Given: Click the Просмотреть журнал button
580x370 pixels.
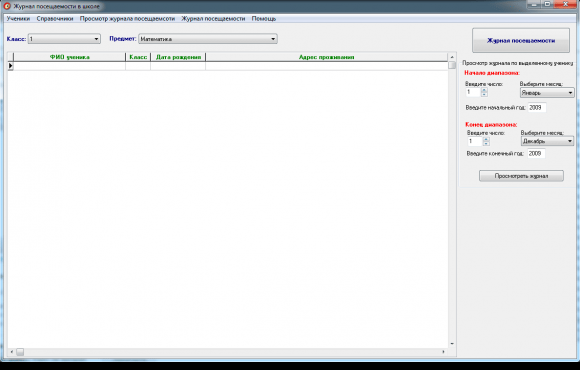Looking at the screenshot, I should (521, 176).
